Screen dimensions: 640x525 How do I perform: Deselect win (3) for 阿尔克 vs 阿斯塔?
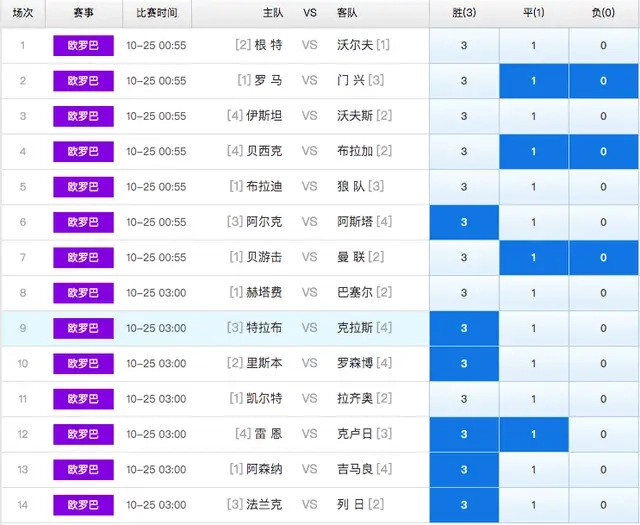(x=464, y=222)
